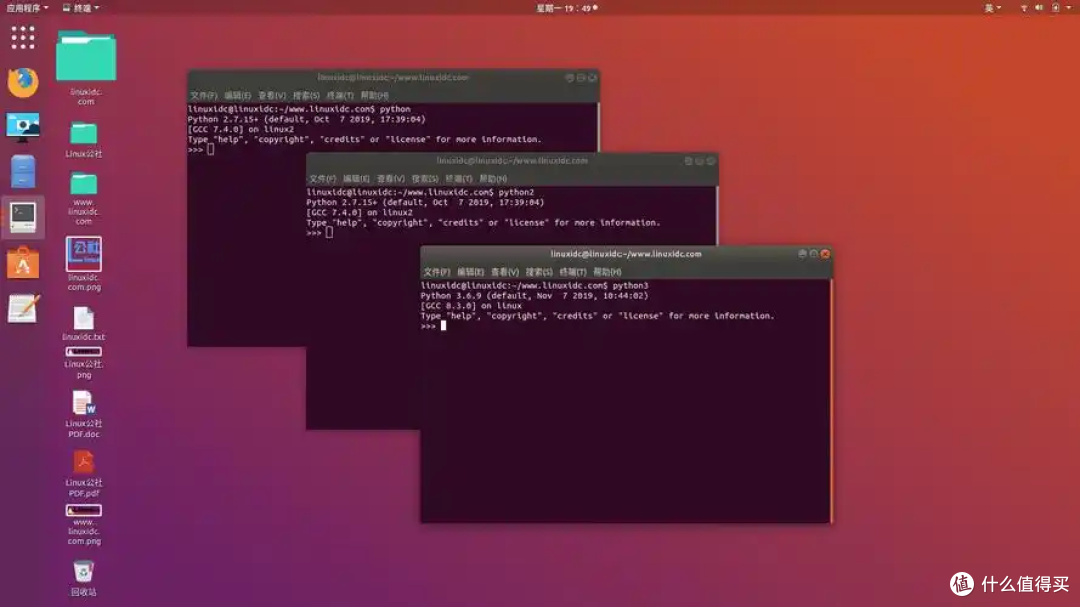Click the "[GCC 8.3.0] on linux" line
Screen dimensions: 1080x607
coord(471,306)
